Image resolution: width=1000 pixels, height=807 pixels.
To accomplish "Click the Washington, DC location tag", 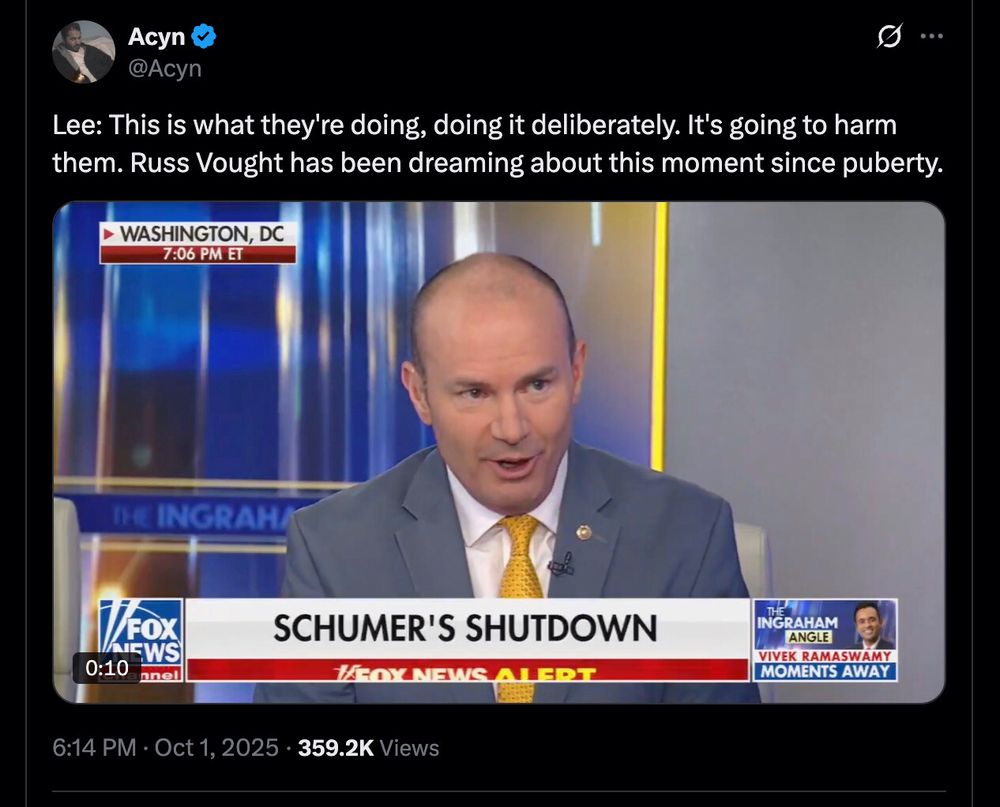I will pyautogui.click(x=198, y=233).
